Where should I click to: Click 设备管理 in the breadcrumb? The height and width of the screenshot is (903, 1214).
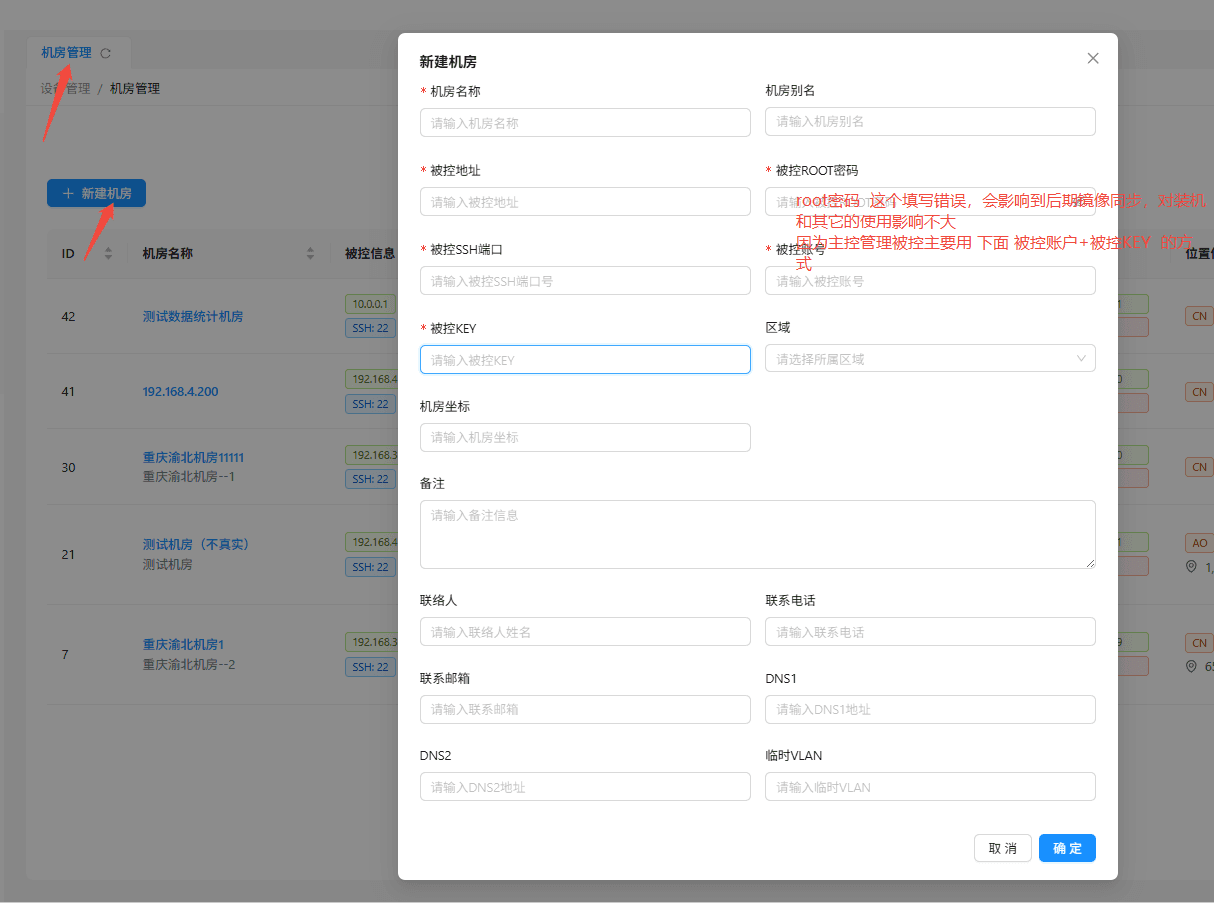pyautogui.click(x=66, y=88)
